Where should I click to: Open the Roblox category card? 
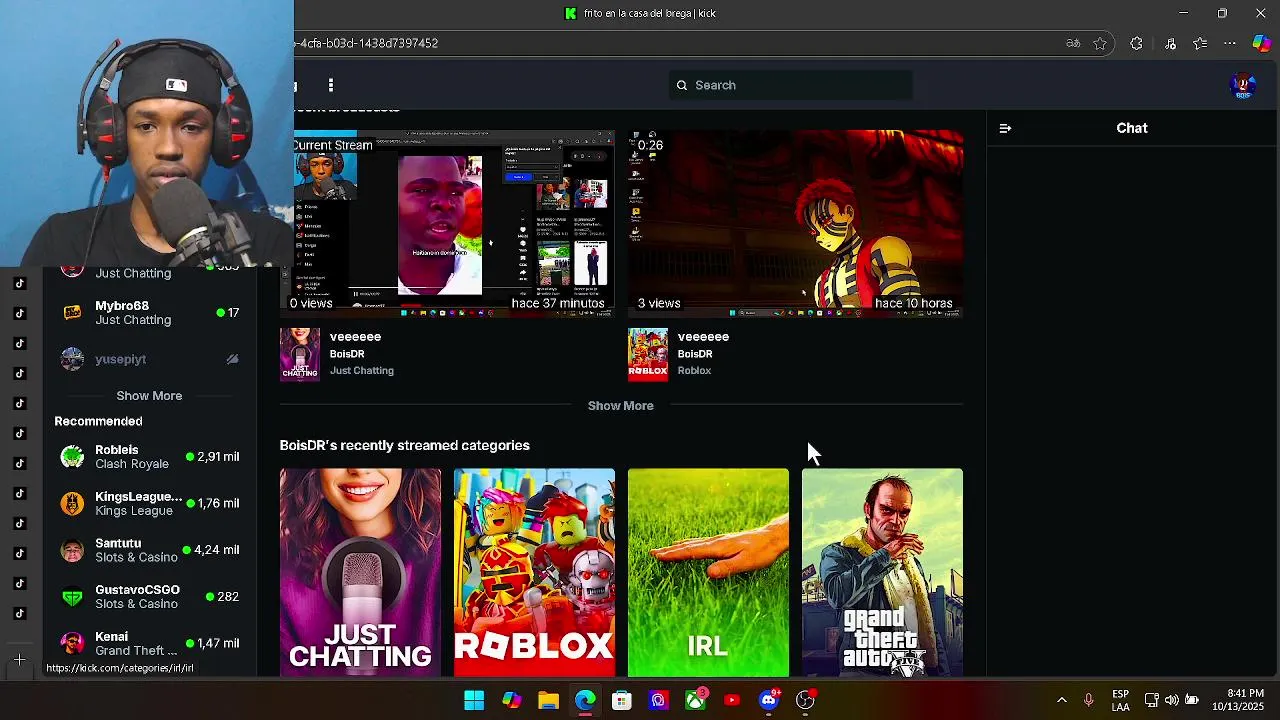[x=534, y=572]
